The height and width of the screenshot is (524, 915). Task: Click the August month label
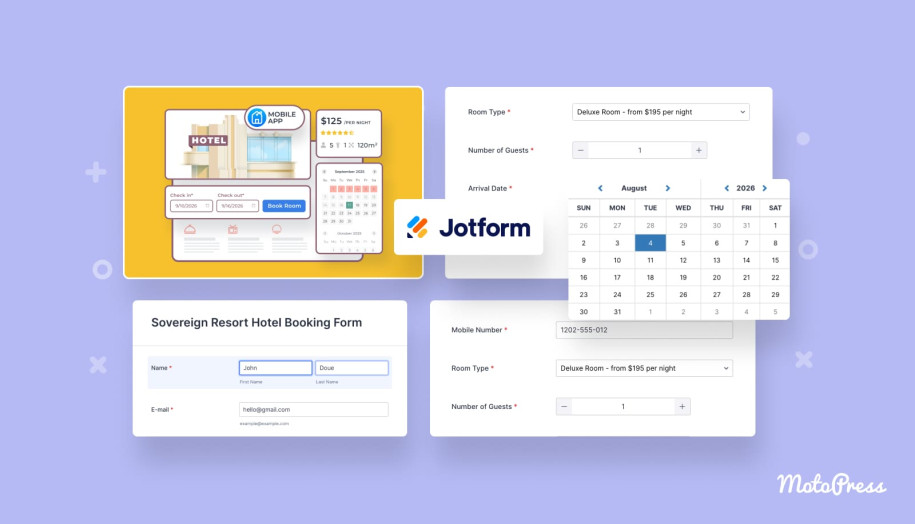point(634,188)
